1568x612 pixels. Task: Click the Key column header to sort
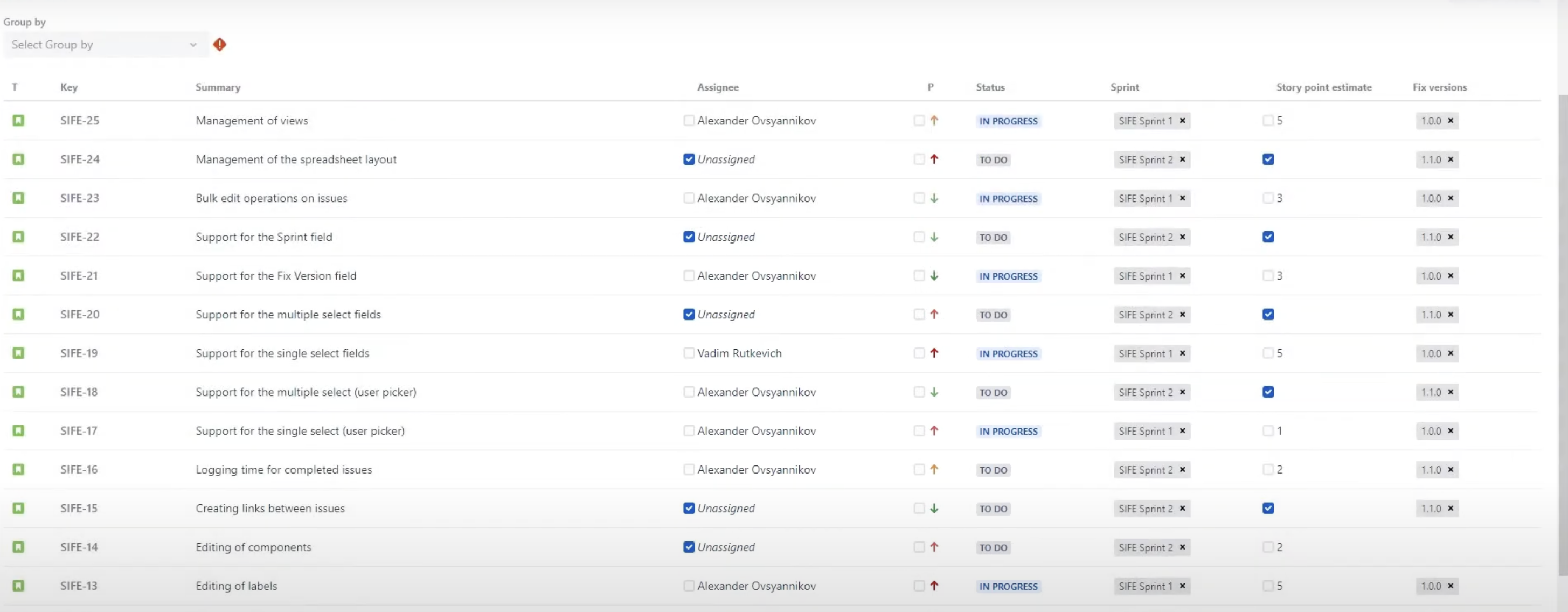(x=68, y=87)
